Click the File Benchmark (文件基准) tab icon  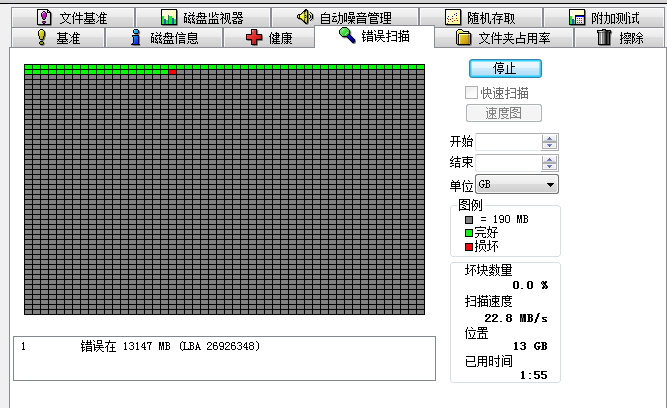[x=44, y=17]
